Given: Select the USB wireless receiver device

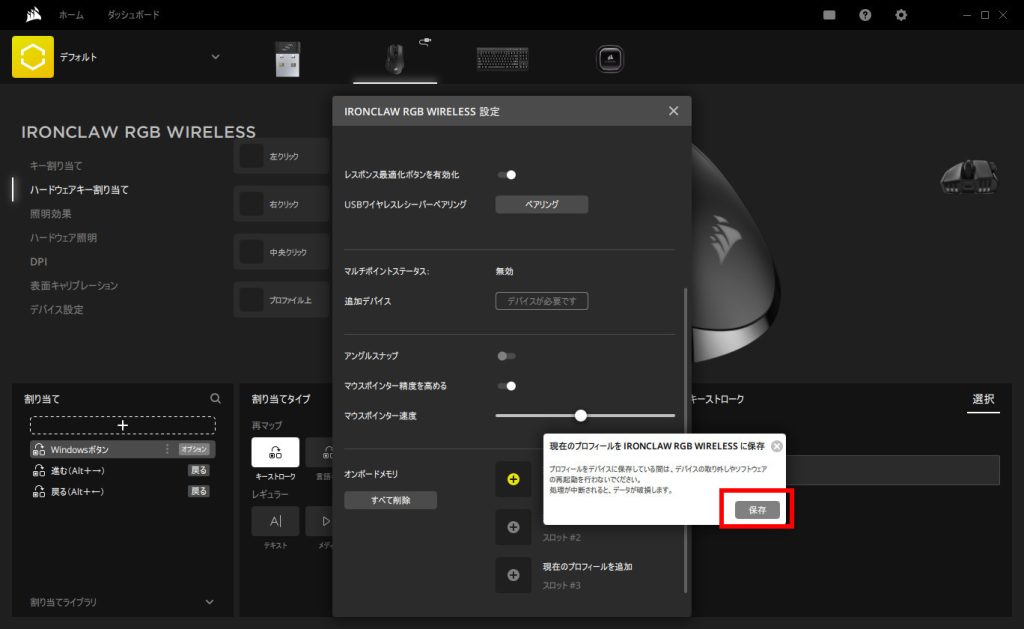Looking at the screenshot, I should coord(287,59).
